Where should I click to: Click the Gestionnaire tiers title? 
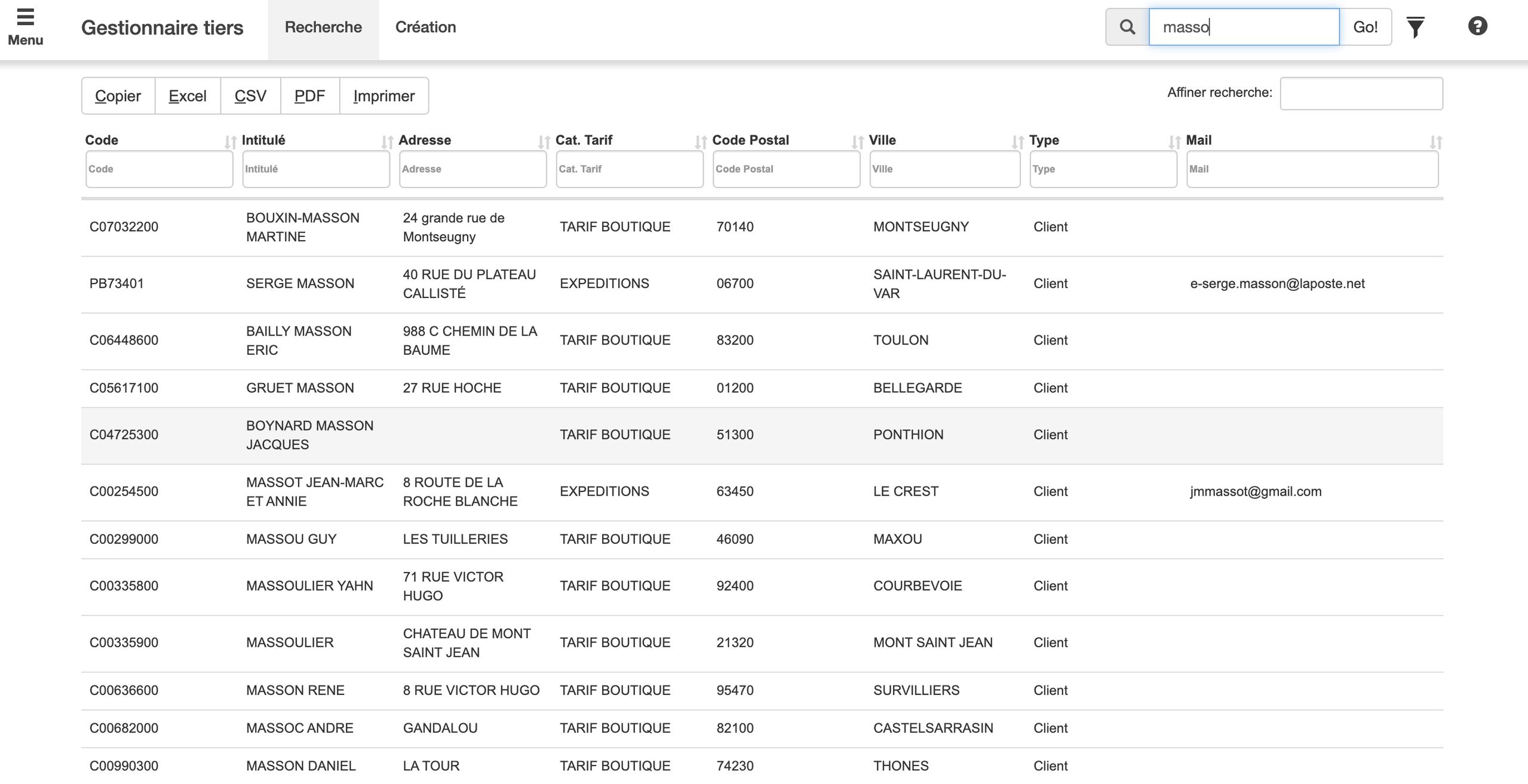point(162,27)
